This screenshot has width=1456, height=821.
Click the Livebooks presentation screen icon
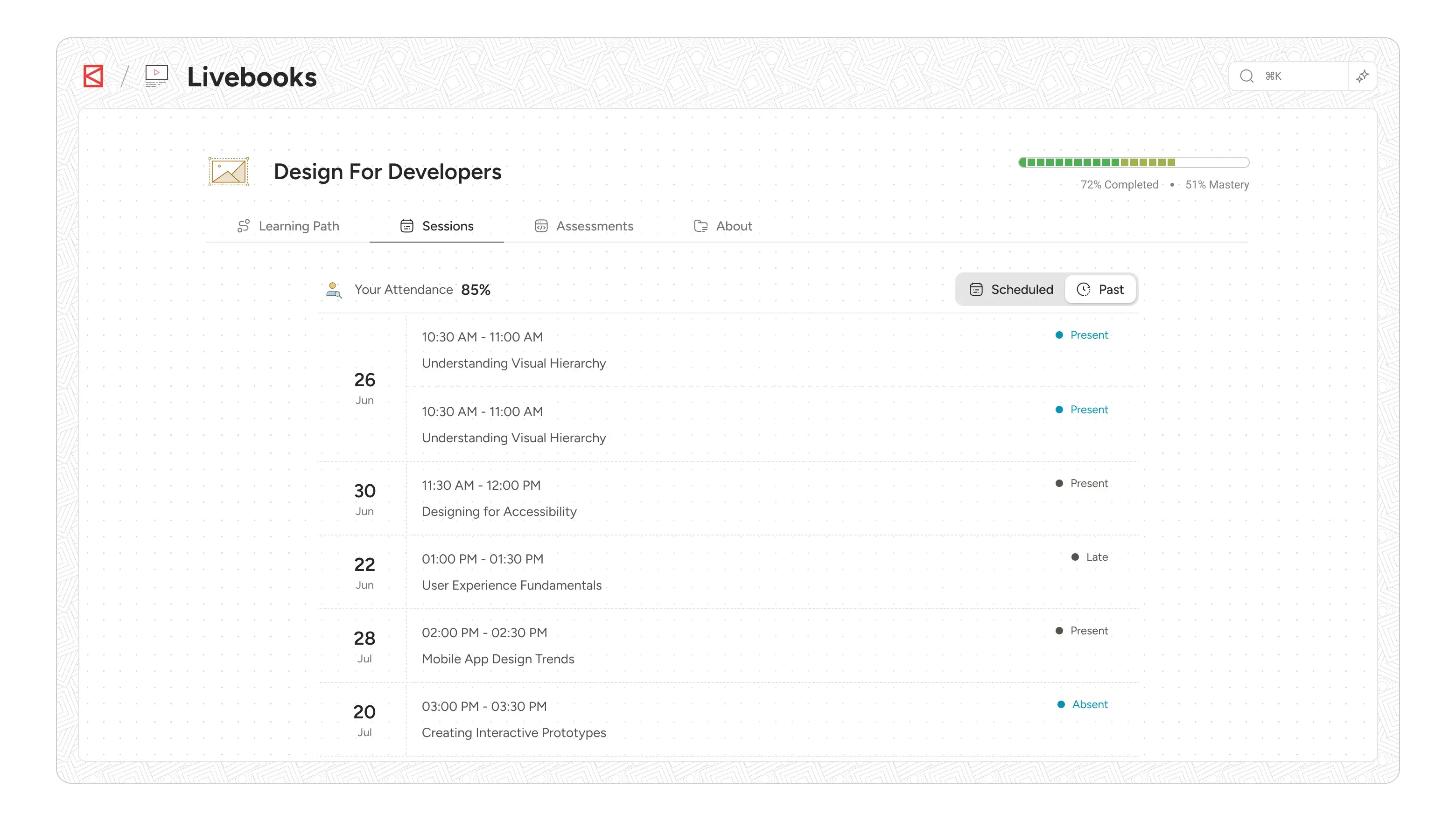[156, 76]
